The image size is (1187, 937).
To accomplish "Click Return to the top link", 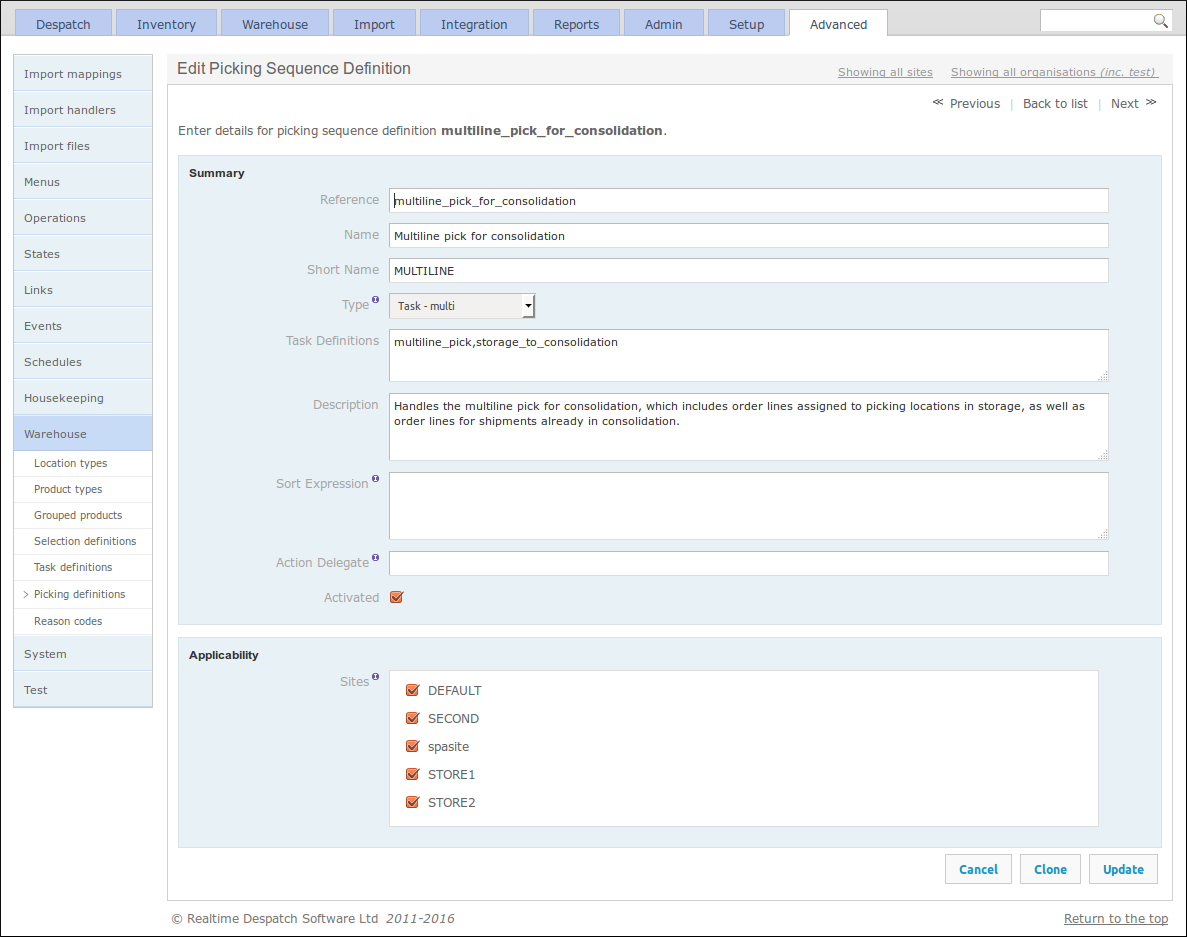I will tap(1116, 918).
